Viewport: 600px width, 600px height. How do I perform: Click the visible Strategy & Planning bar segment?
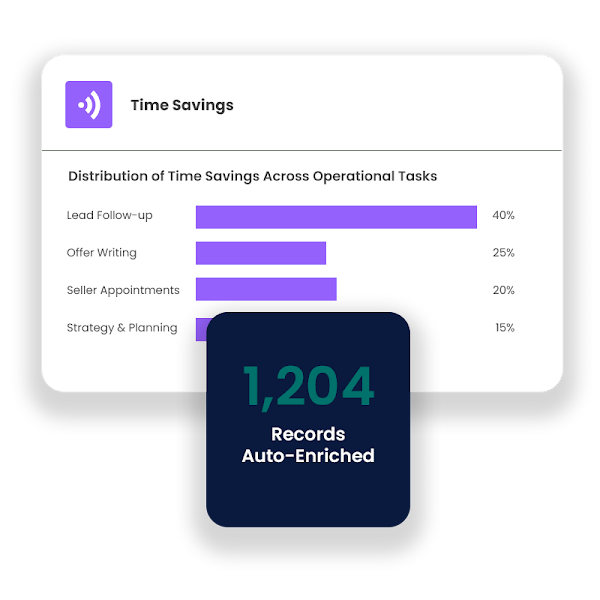200,326
